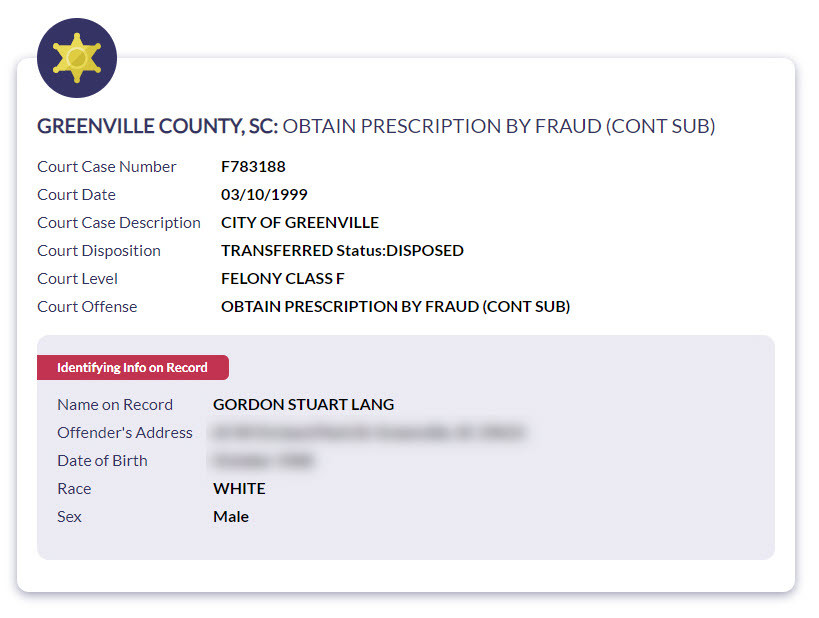The width and height of the screenshot is (819, 618).
Task: Click the sheriff star badge icon
Action: (x=77, y=58)
